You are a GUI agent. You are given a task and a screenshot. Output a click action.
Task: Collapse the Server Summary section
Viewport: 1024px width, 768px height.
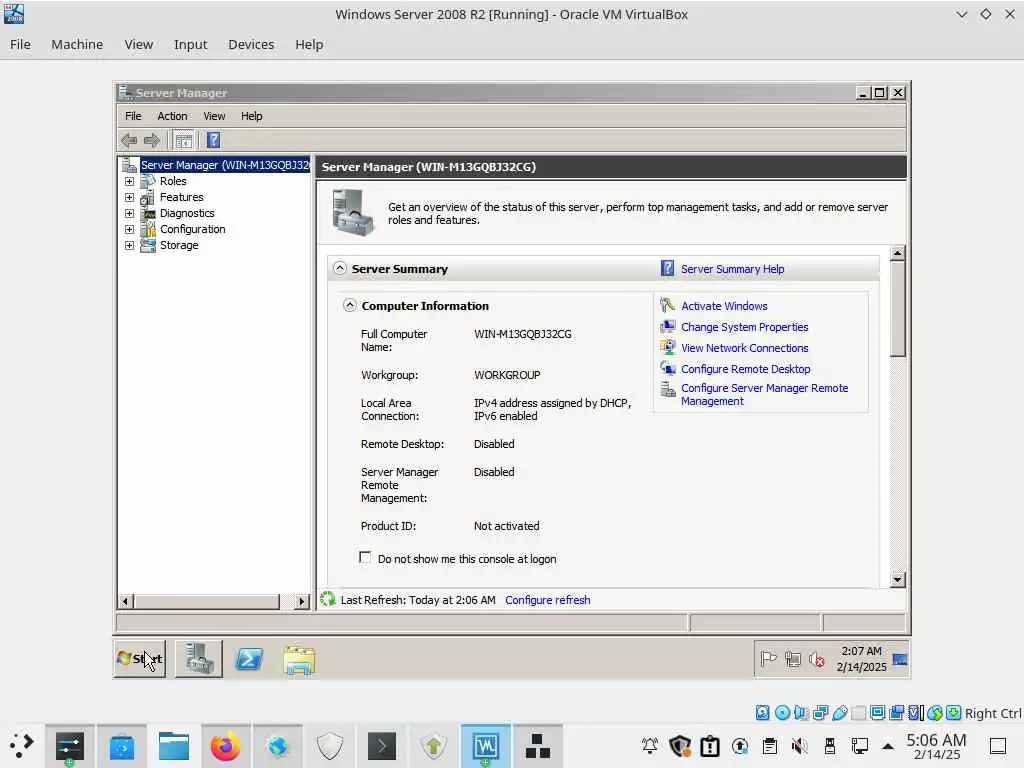(x=340, y=268)
